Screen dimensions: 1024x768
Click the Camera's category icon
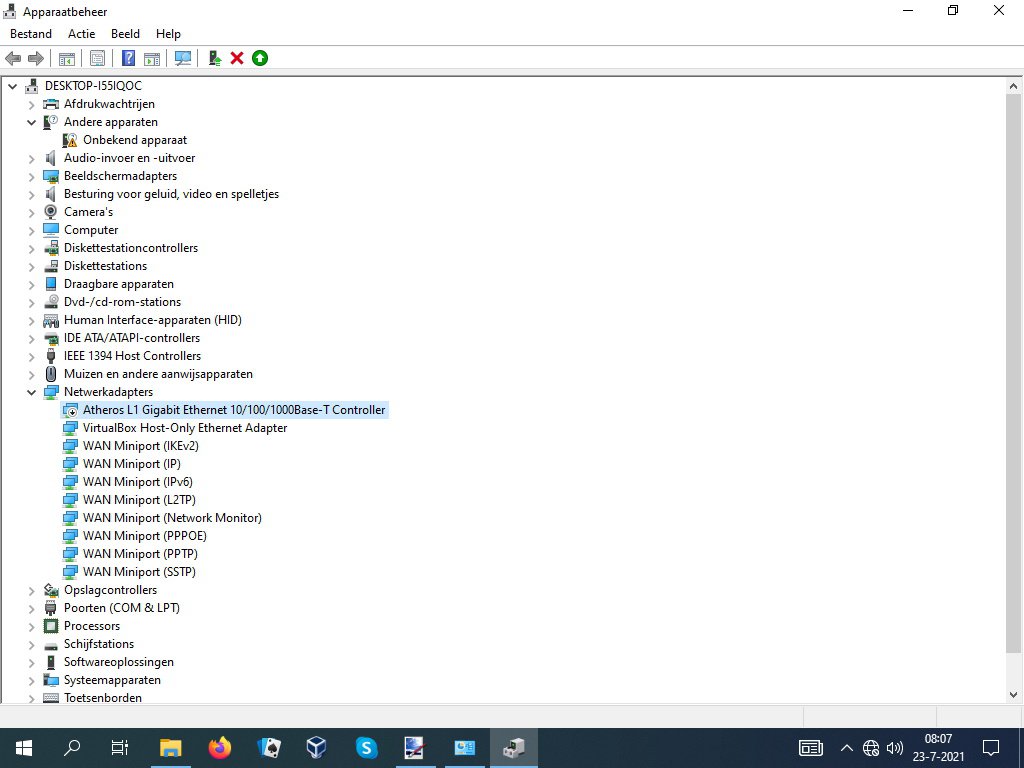coord(50,212)
